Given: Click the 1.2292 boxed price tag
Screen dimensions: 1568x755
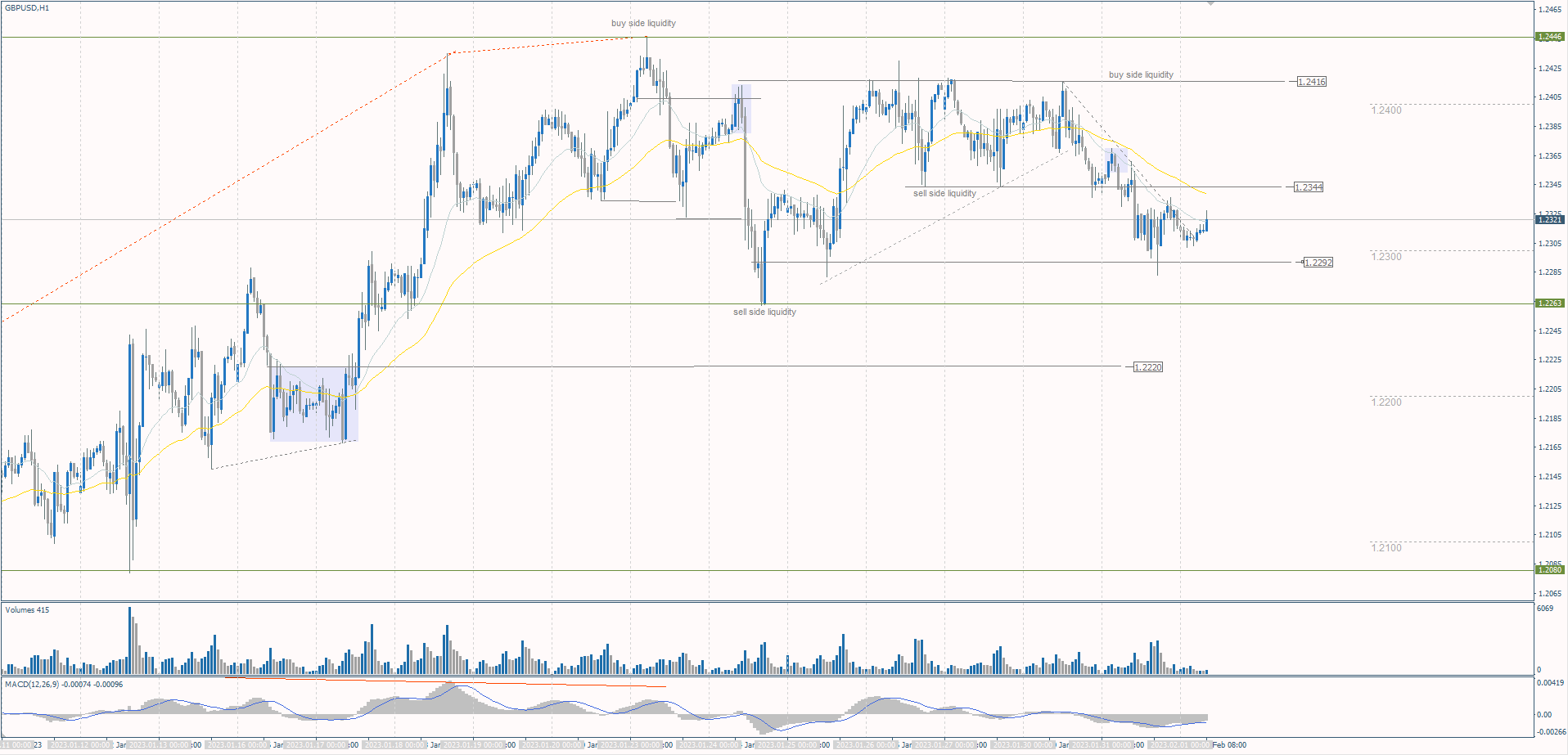Looking at the screenshot, I should (1318, 263).
